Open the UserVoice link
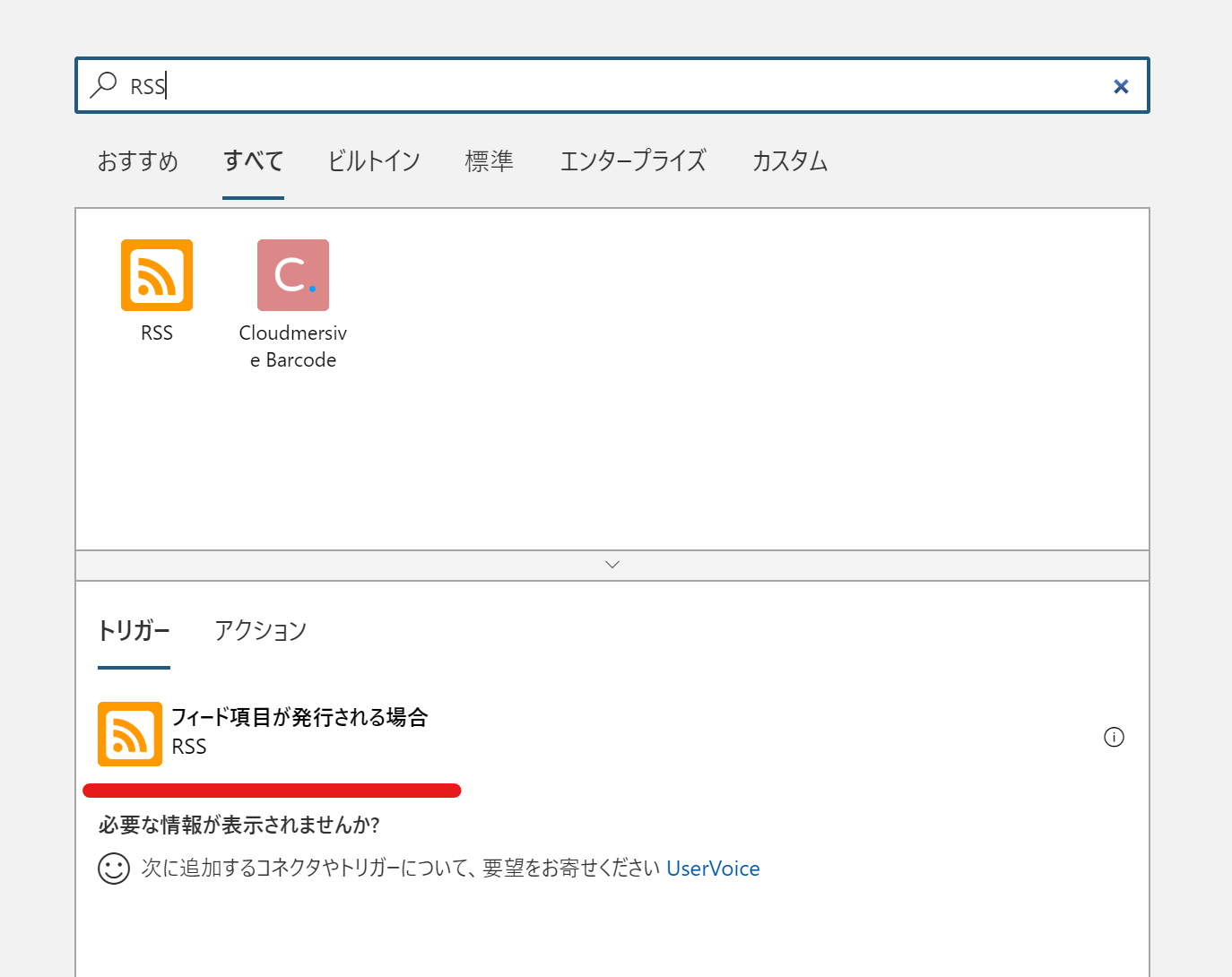Screen dimensions: 1232x977 713,869
